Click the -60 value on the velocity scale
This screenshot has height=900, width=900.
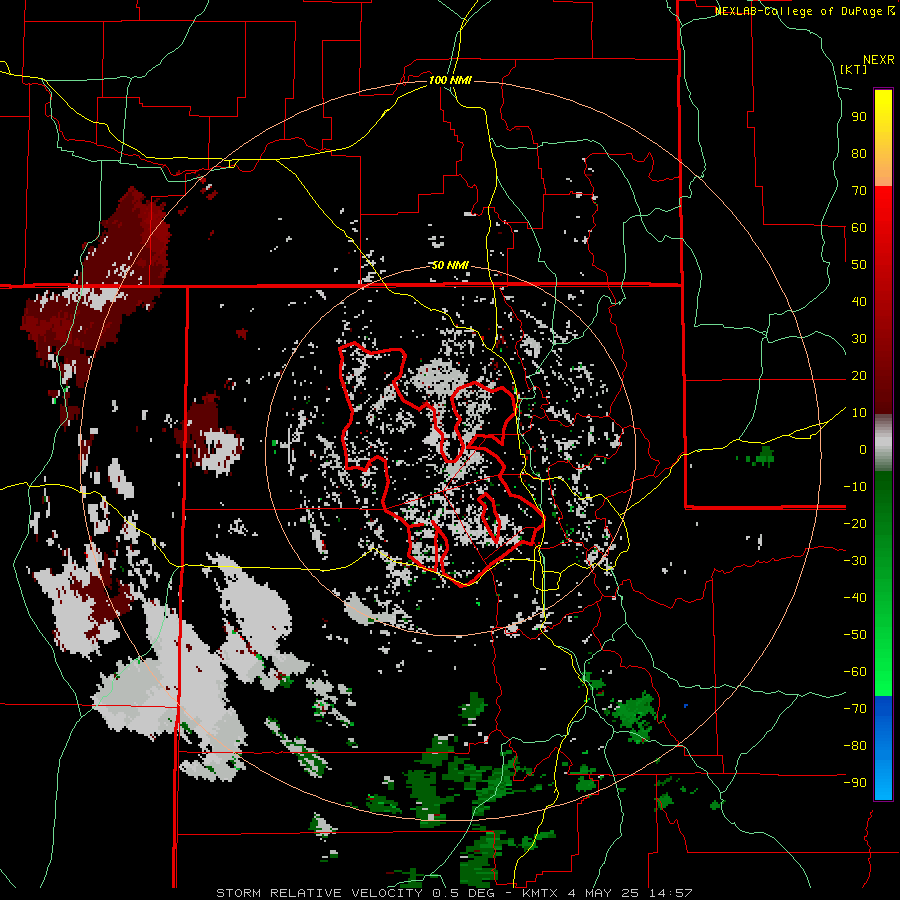[855, 672]
